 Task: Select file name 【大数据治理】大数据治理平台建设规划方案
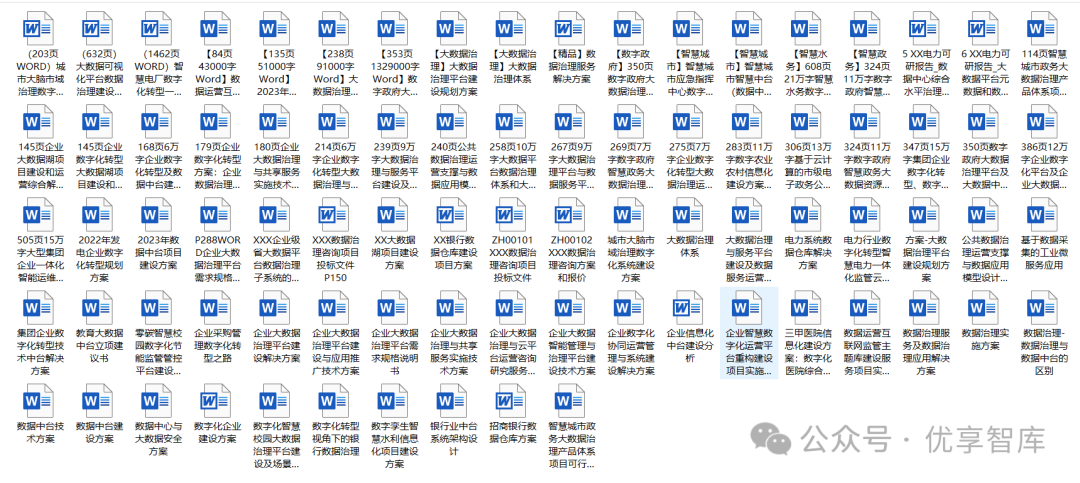click(452, 73)
